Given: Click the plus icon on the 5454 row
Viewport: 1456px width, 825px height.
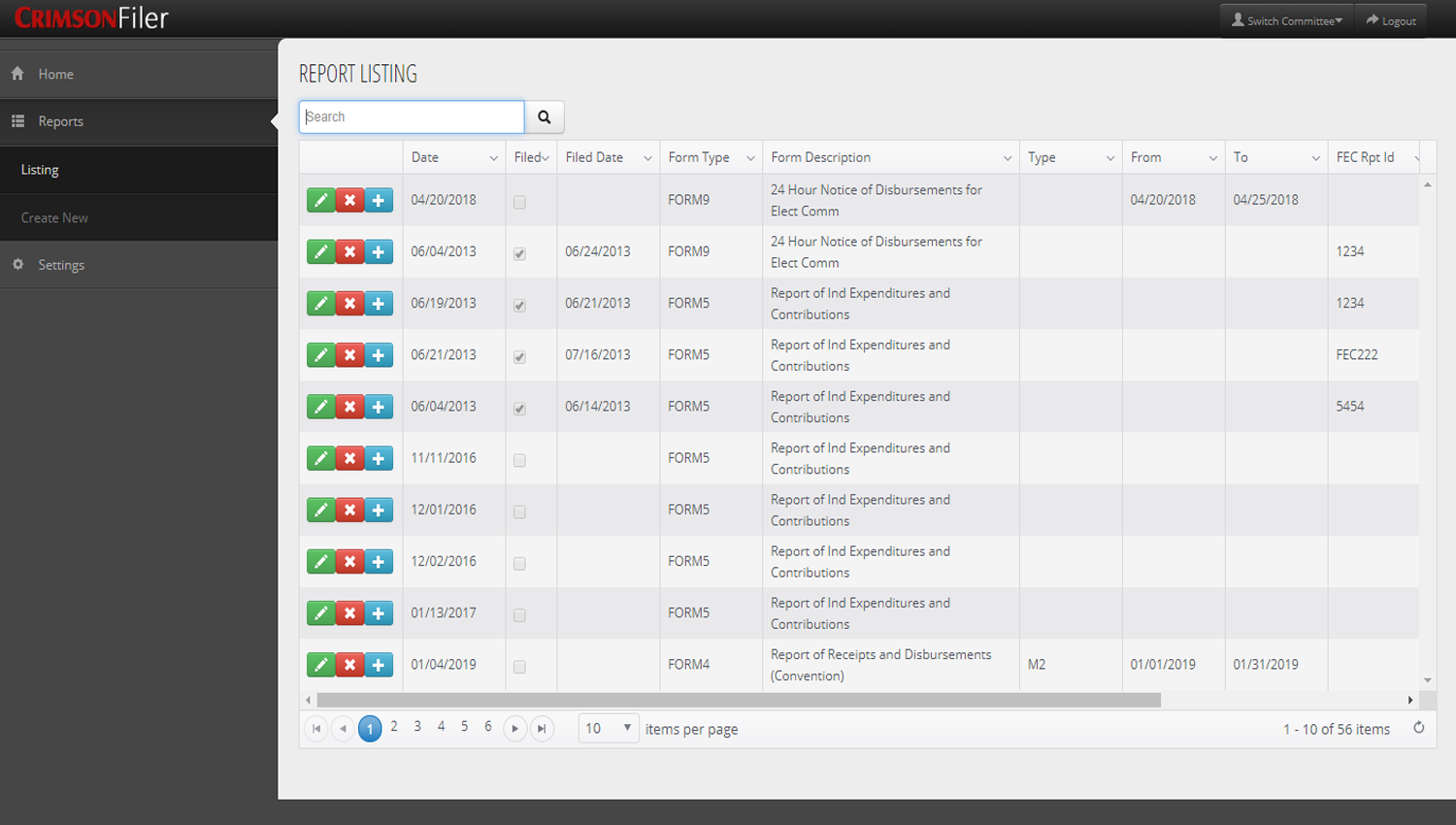Looking at the screenshot, I should pyautogui.click(x=379, y=406).
